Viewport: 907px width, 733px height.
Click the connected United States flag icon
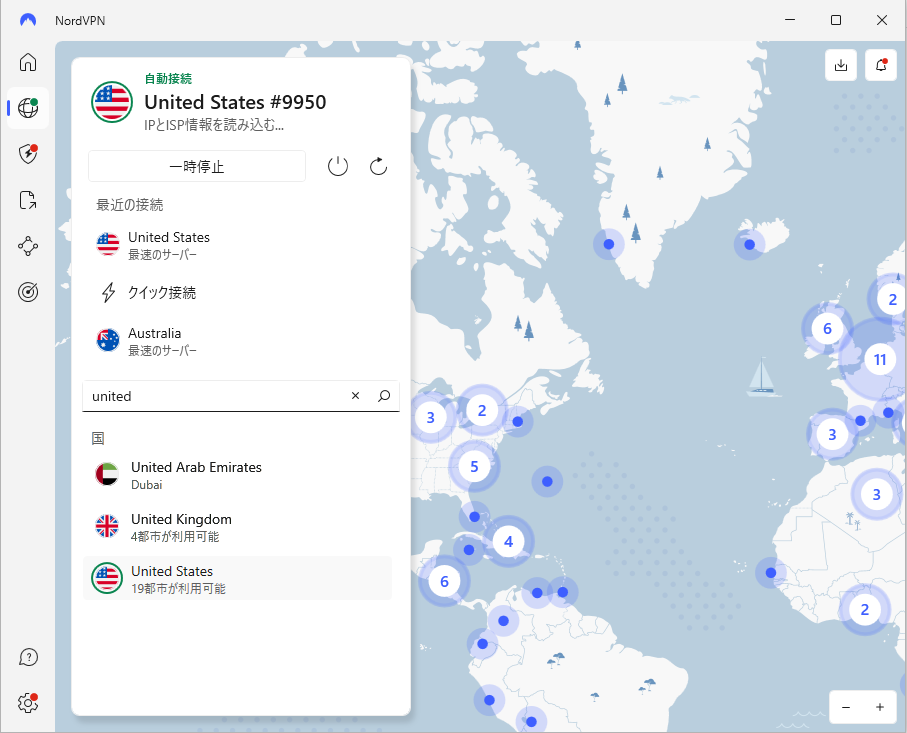pyautogui.click(x=112, y=102)
